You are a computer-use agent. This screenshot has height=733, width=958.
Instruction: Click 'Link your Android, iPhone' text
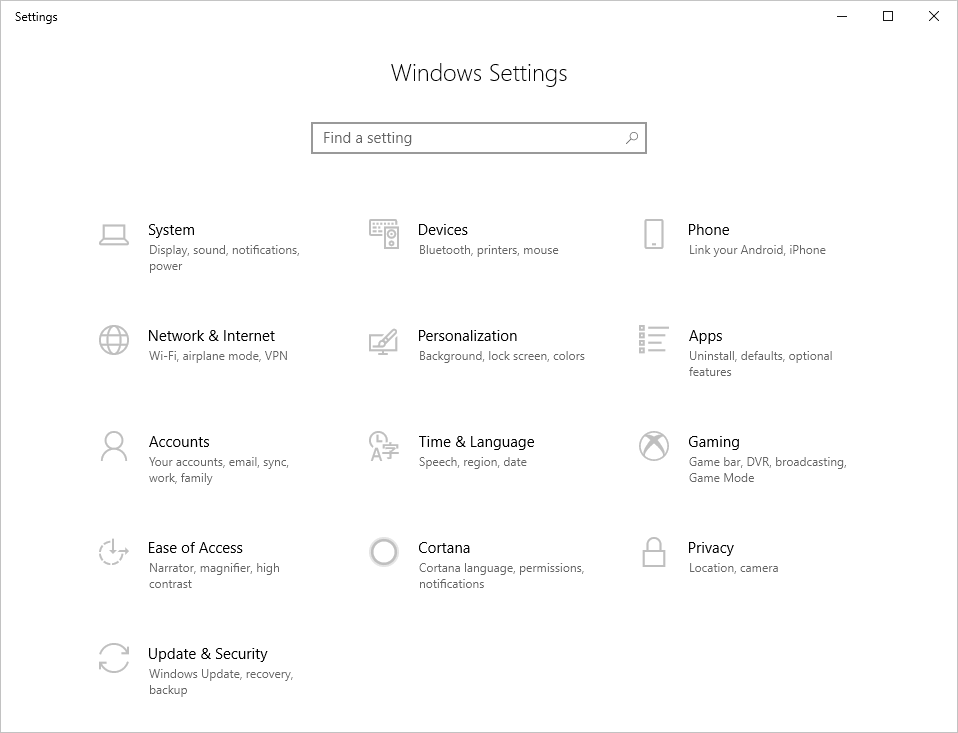[757, 250]
